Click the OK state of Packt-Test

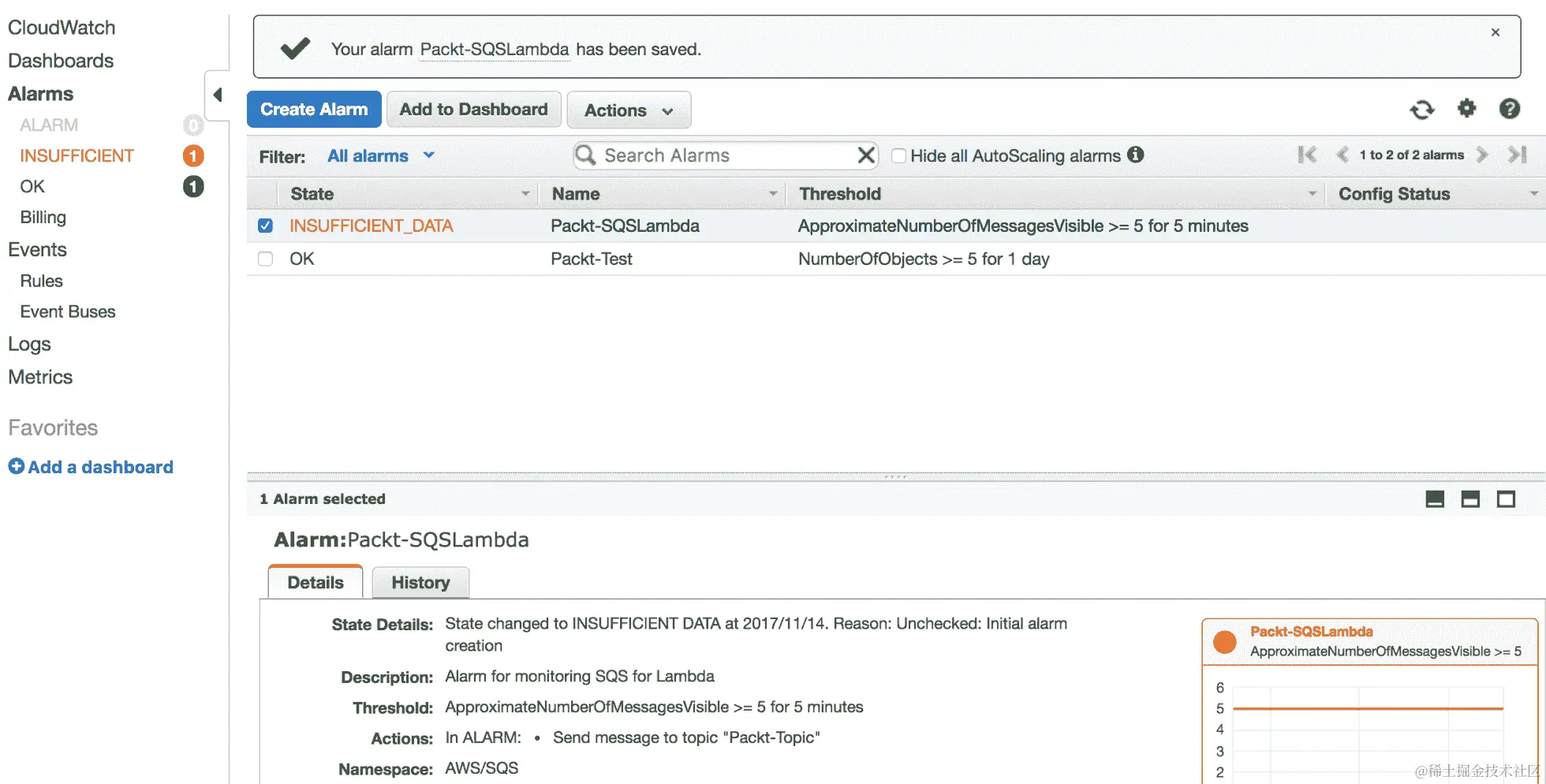click(x=302, y=259)
